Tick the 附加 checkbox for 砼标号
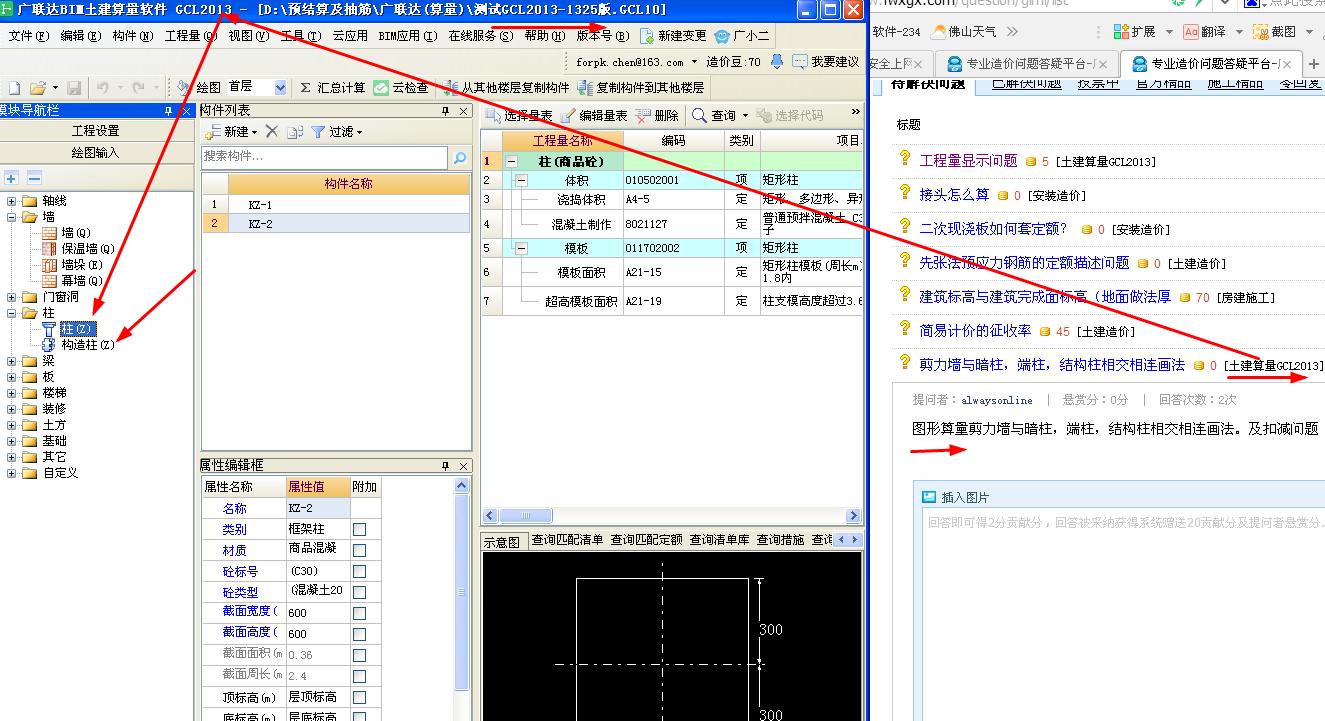1325x721 pixels. pyautogui.click(x=360, y=571)
